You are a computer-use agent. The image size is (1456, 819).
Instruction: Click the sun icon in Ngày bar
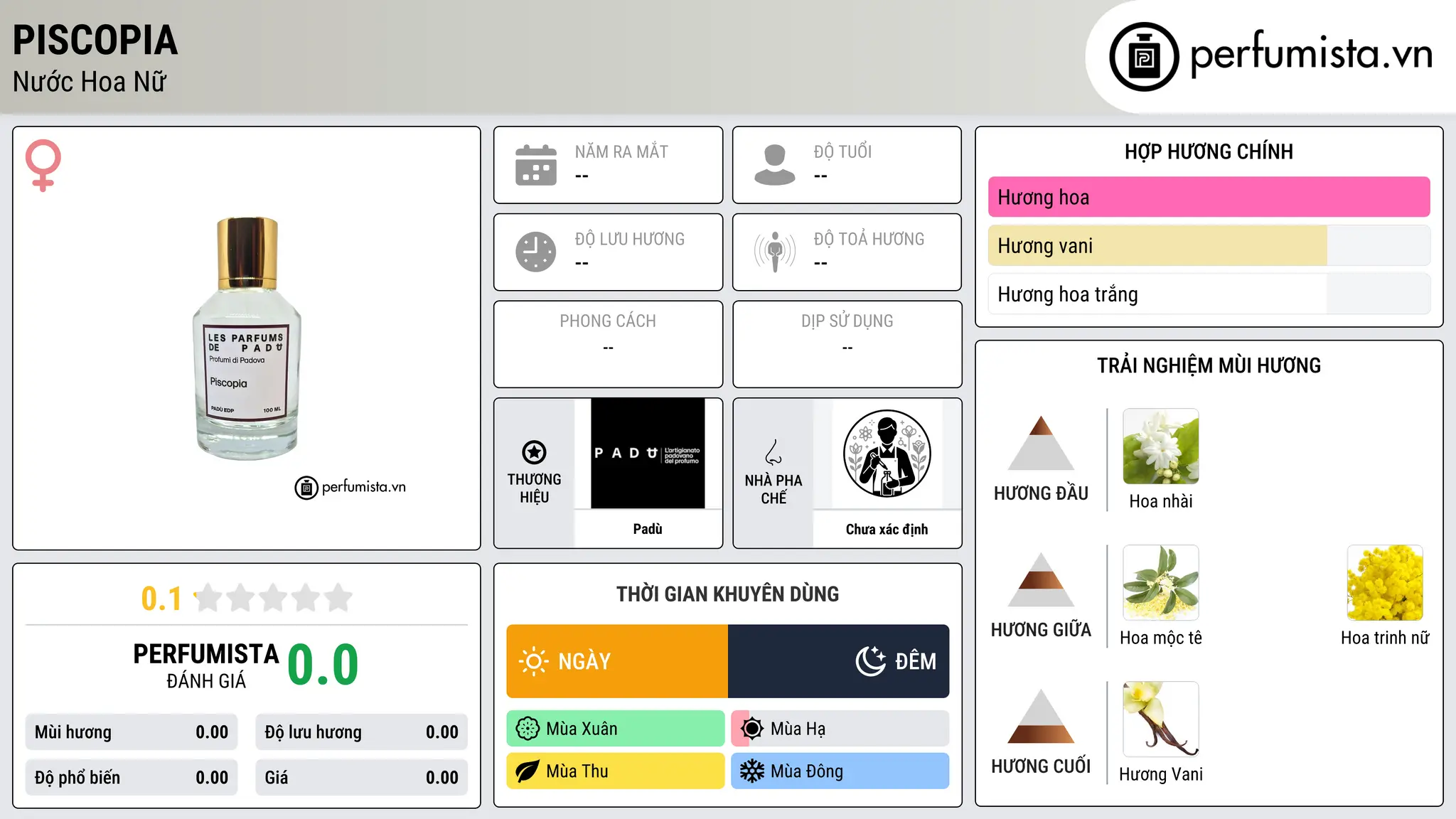tap(533, 661)
